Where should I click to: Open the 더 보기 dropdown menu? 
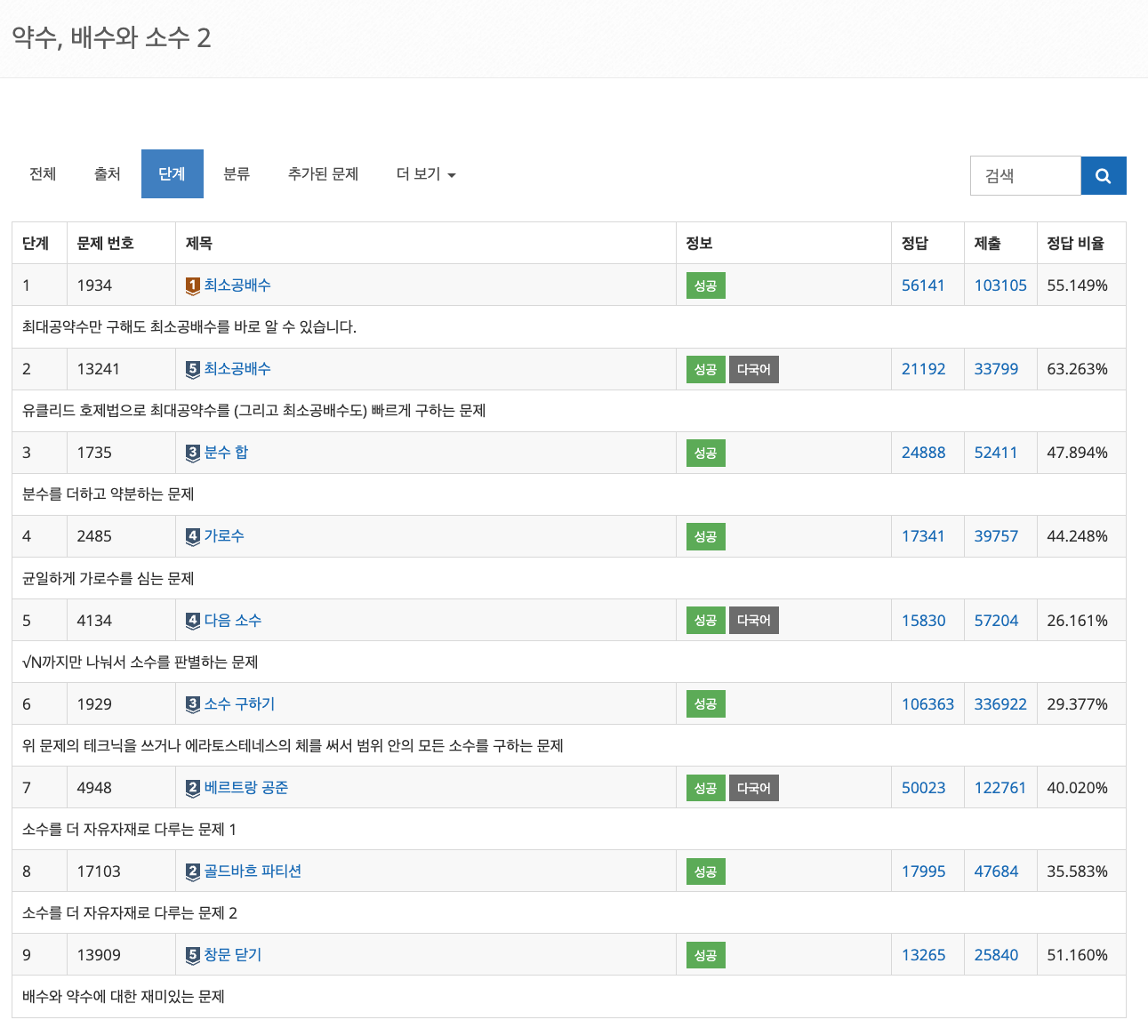(425, 173)
